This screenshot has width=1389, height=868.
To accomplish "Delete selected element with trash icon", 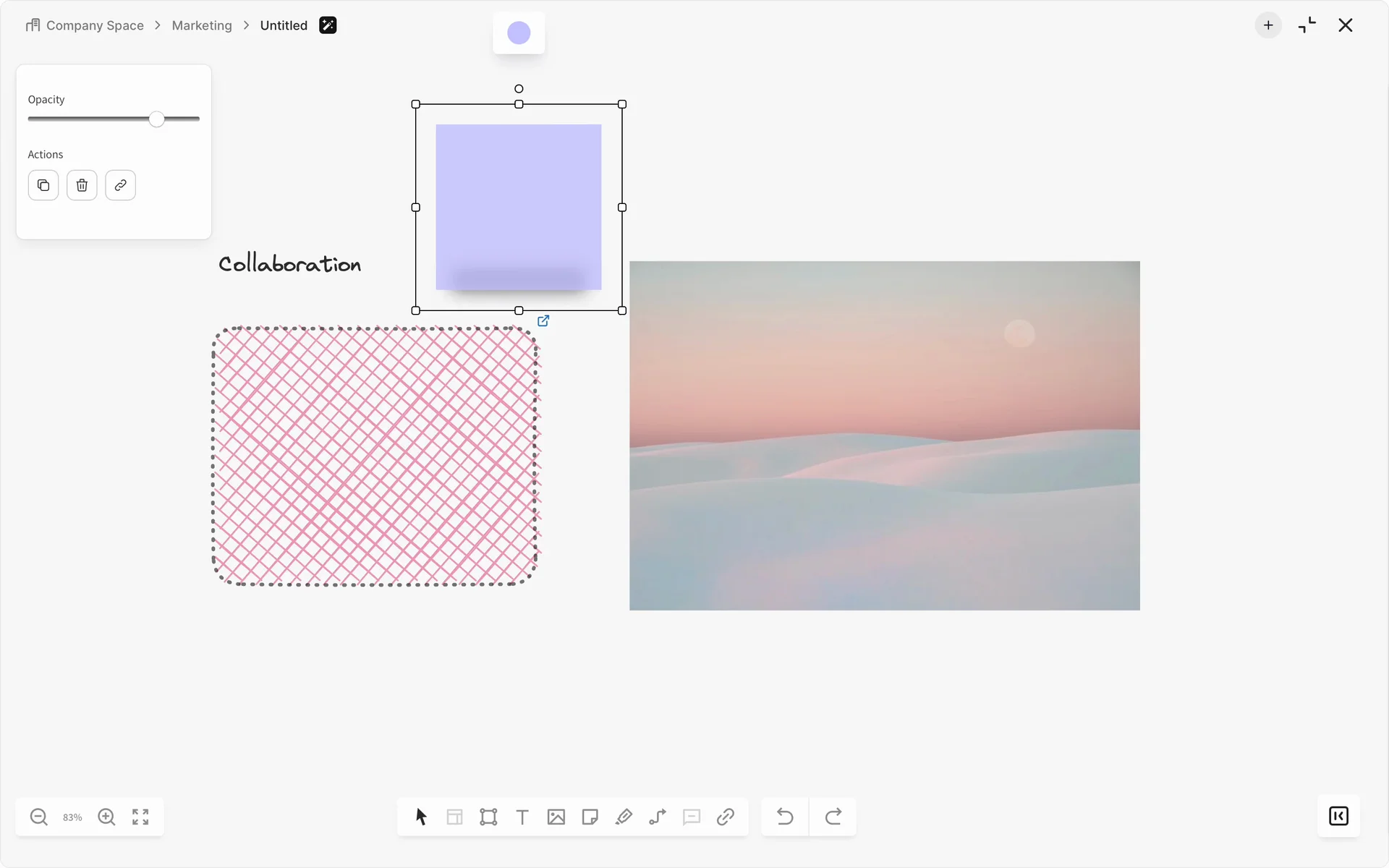I will [82, 185].
